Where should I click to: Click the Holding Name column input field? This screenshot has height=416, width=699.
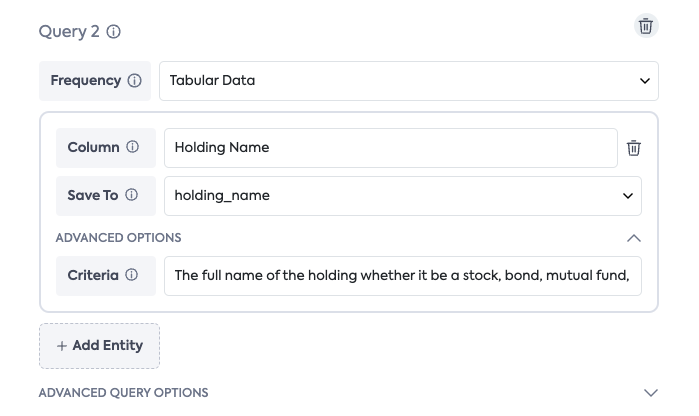click(x=390, y=148)
